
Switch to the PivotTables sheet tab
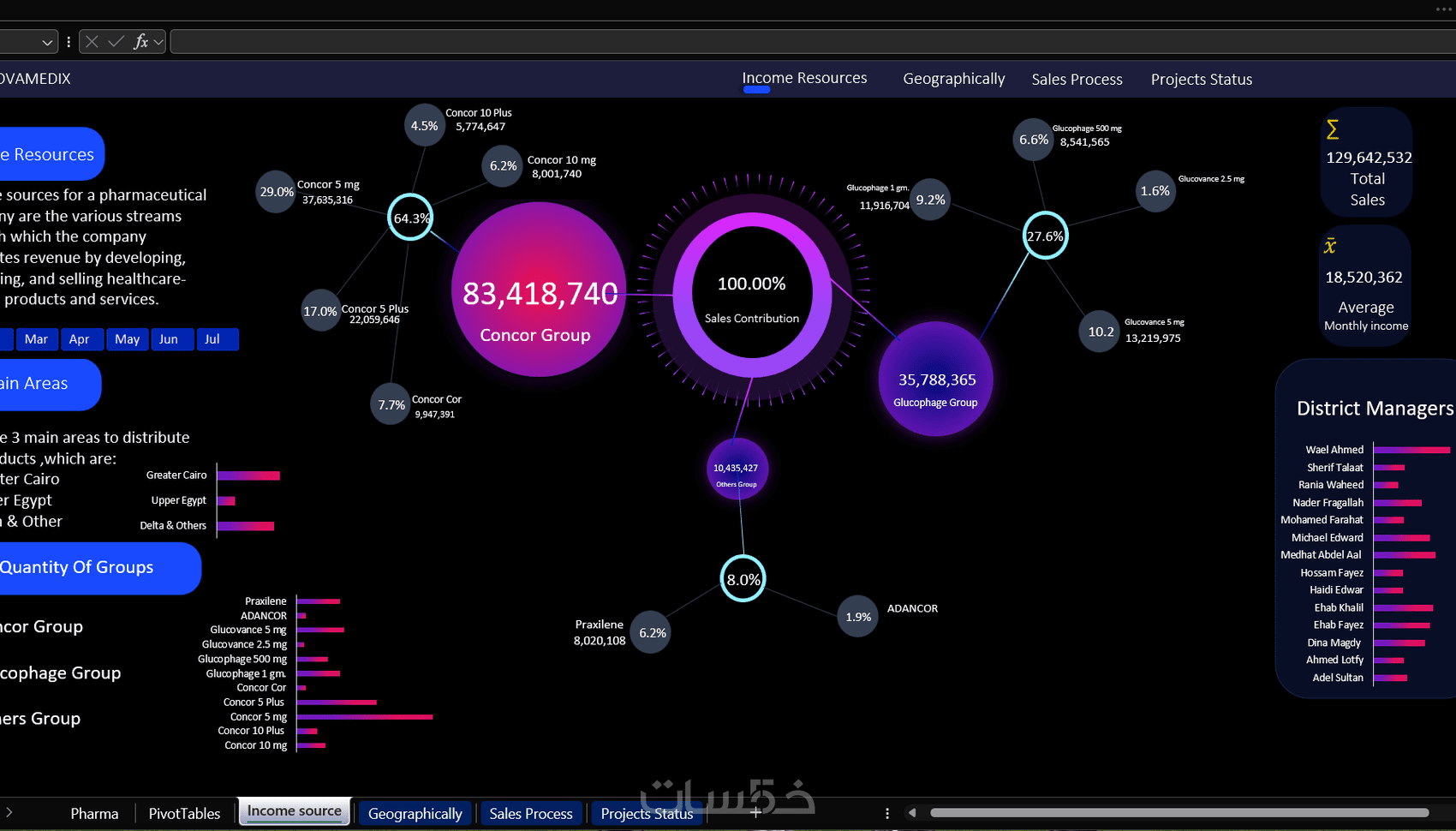tap(184, 813)
